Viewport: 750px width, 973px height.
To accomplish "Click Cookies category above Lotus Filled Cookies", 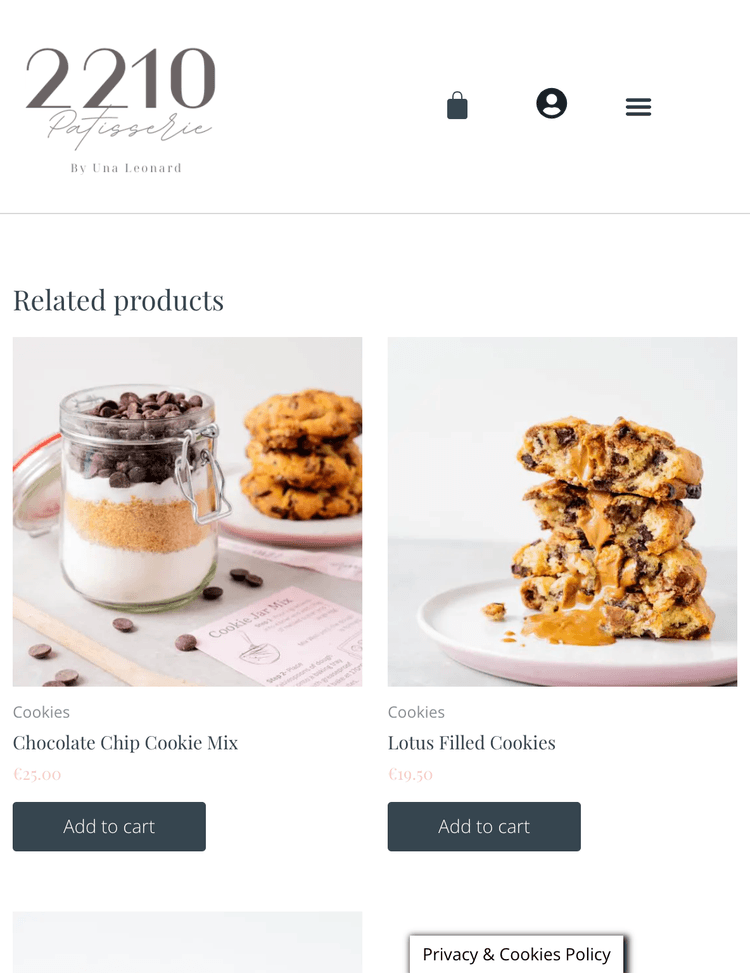I will tap(416, 712).
